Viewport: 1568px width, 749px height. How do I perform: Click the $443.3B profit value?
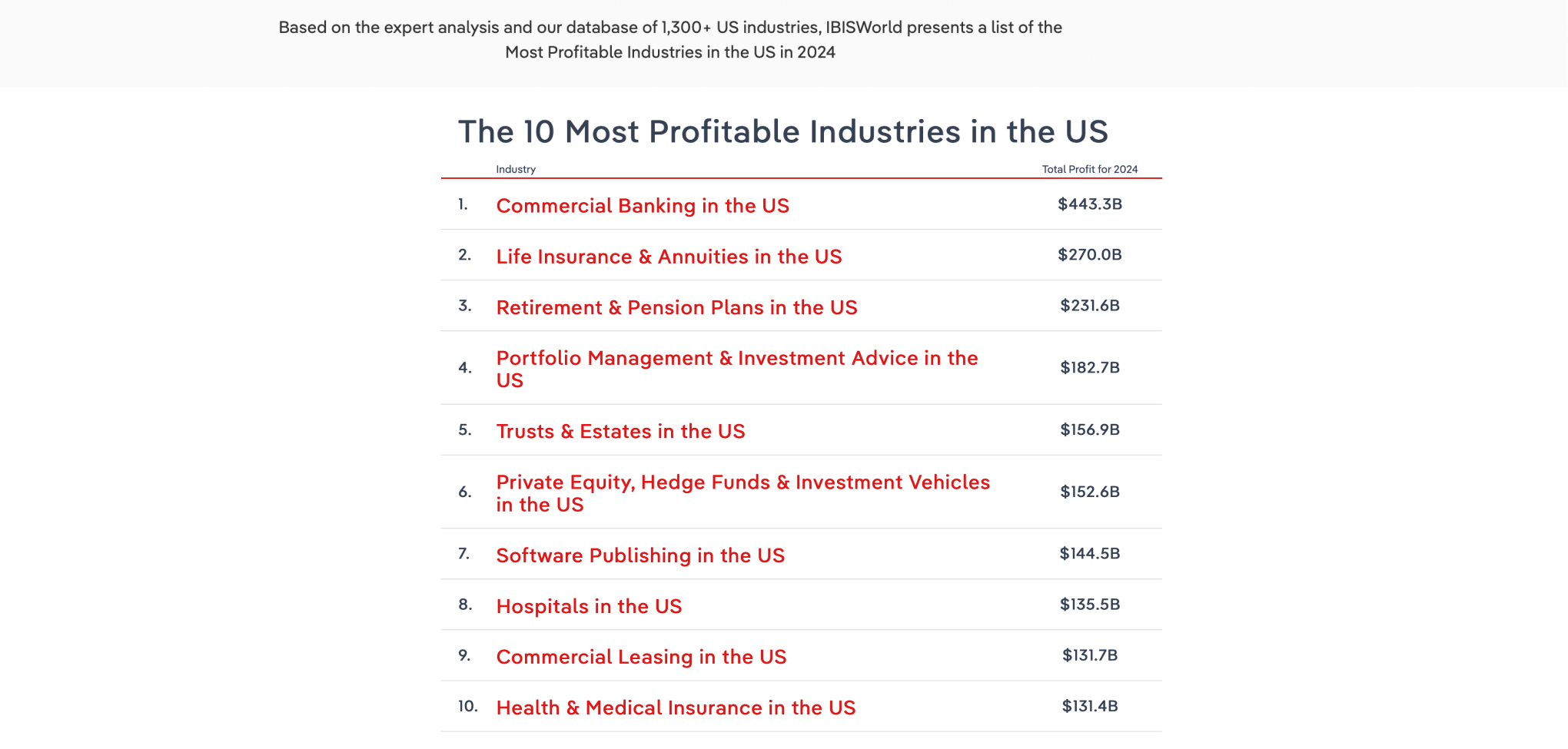[1089, 204]
